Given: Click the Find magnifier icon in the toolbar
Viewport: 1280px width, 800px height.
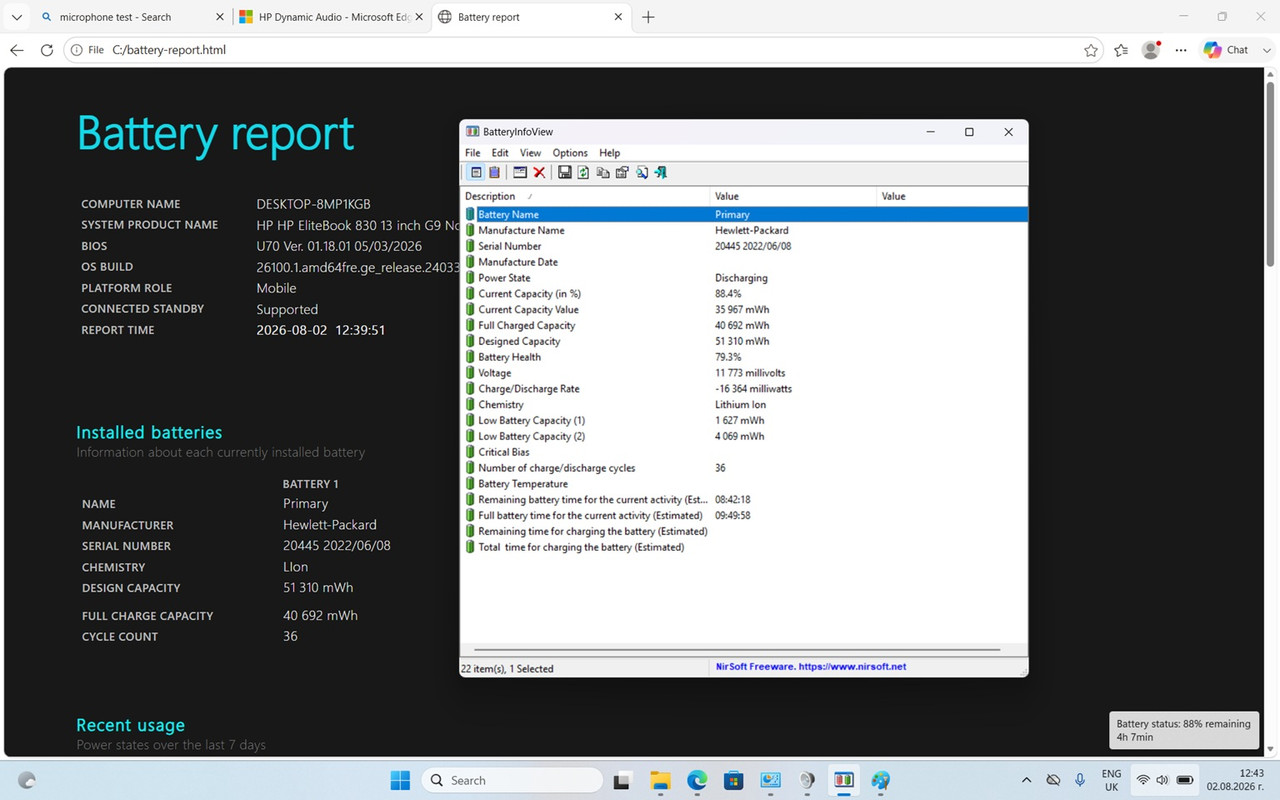Looking at the screenshot, I should coord(642,173).
